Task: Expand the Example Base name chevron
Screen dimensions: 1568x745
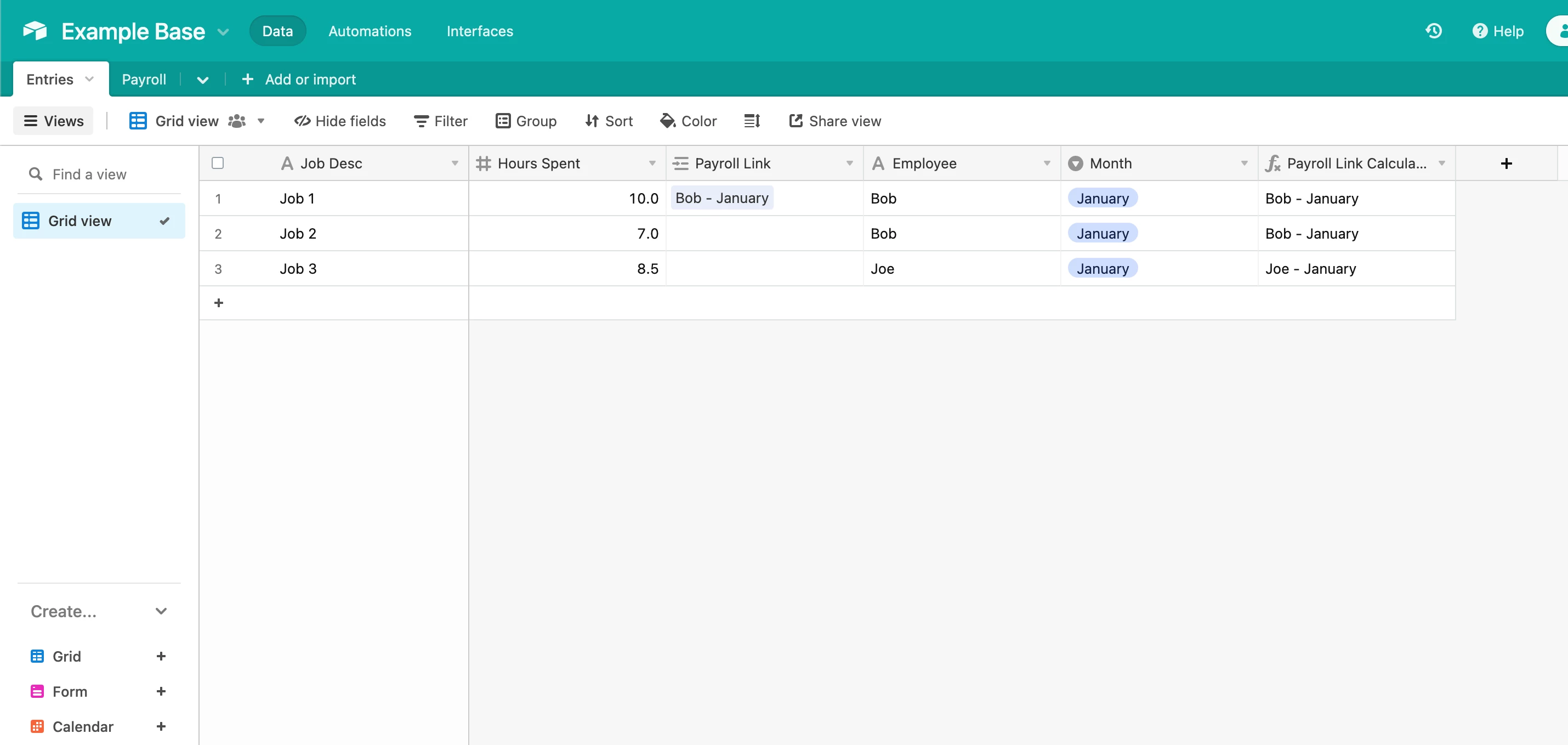Action: click(223, 32)
